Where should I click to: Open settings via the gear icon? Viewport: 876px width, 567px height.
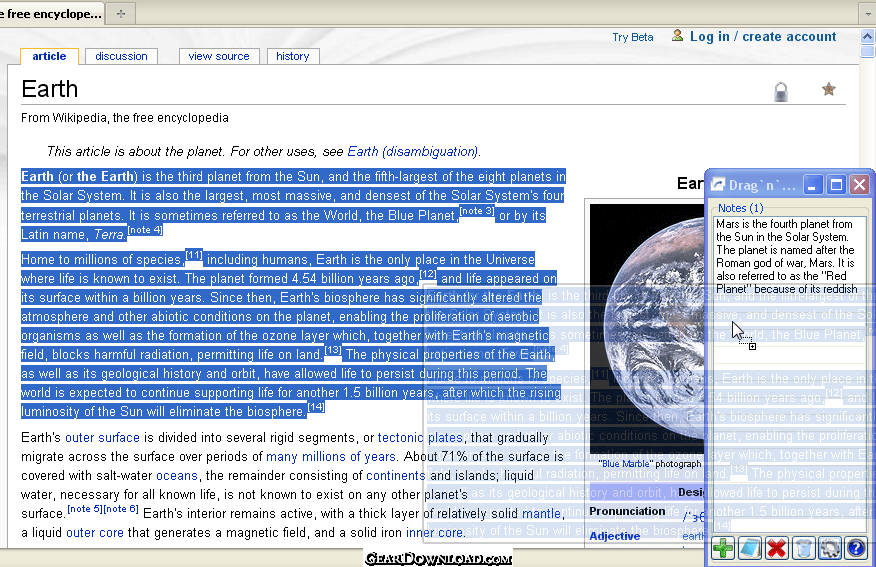pos(830,548)
